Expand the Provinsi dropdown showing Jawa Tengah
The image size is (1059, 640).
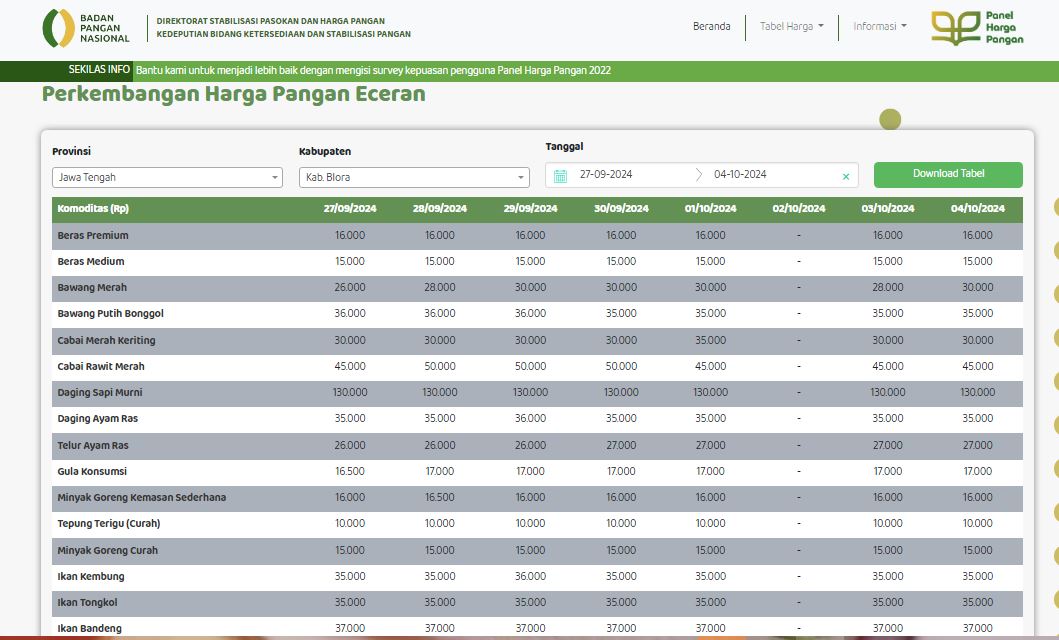click(167, 178)
